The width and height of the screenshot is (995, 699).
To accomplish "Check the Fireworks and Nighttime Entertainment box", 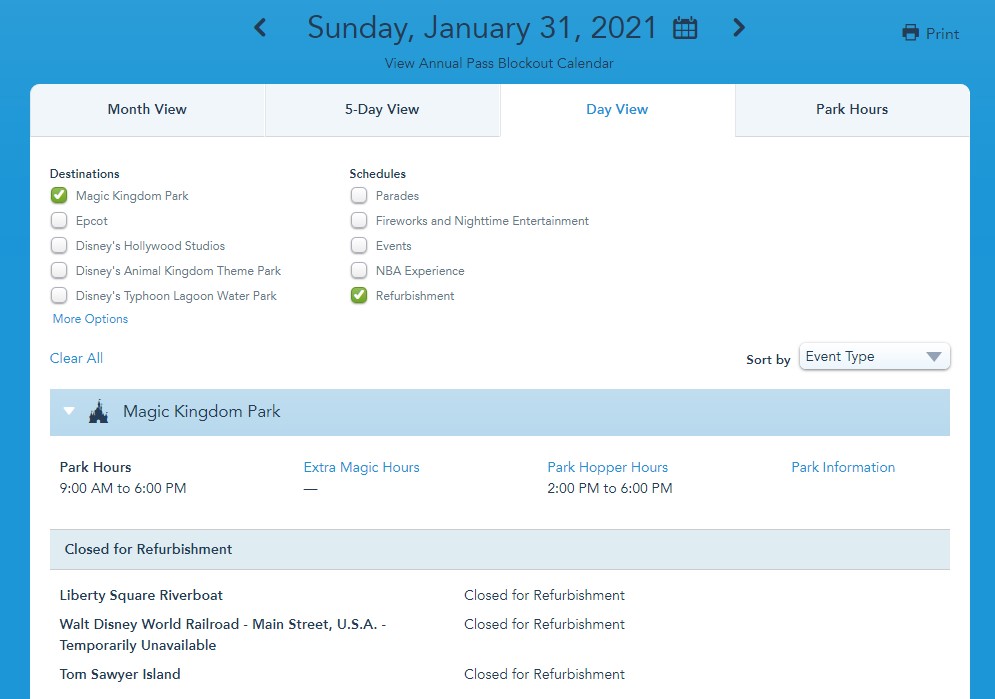I will pos(359,221).
